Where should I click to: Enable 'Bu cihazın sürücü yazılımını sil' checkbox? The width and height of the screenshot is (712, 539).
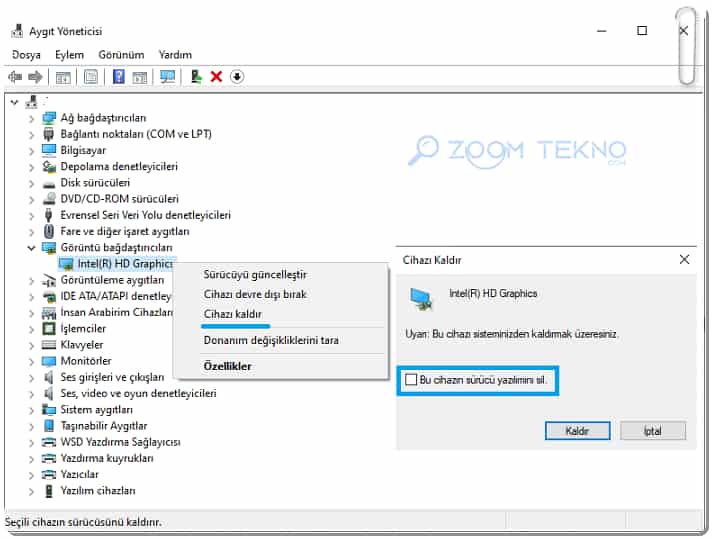[411, 380]
